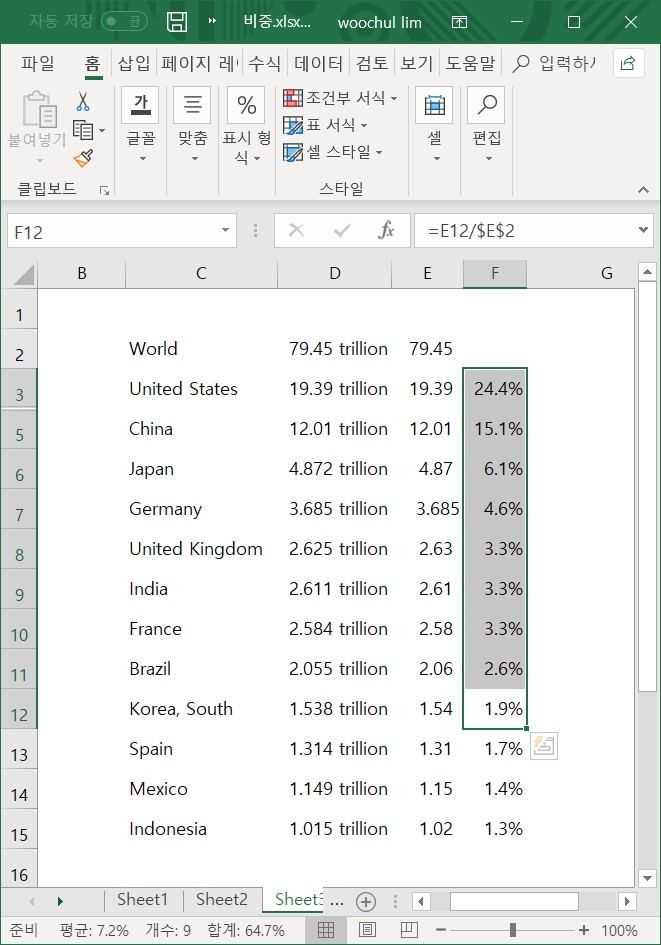Open the 수식 ribbon tab
The height and width of the screenshot is (945, 661).
coord(265,63)
